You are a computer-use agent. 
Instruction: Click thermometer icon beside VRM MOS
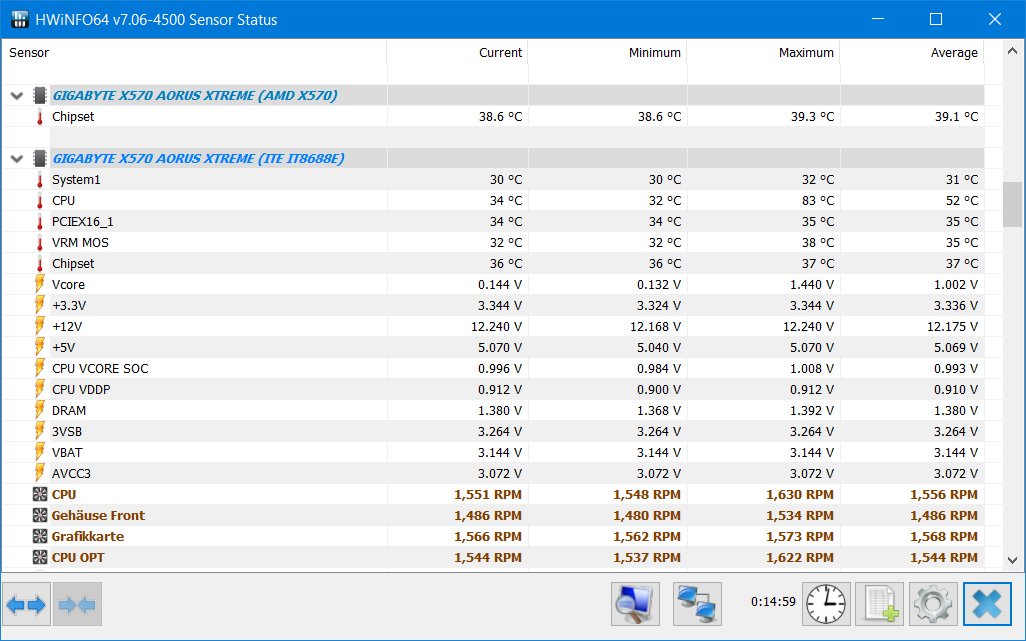(x=40, y=243)
